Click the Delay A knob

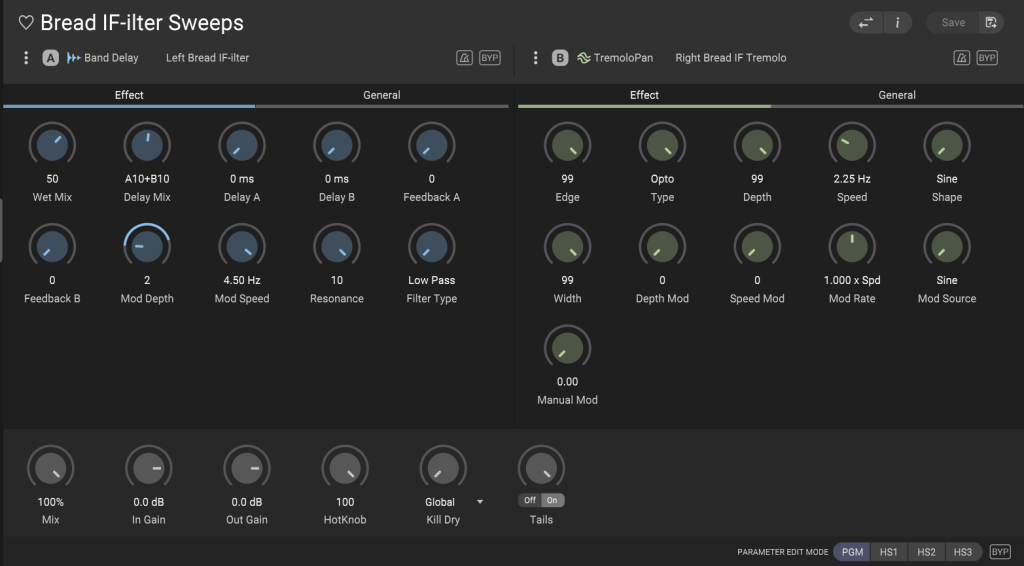click(242, 145)
